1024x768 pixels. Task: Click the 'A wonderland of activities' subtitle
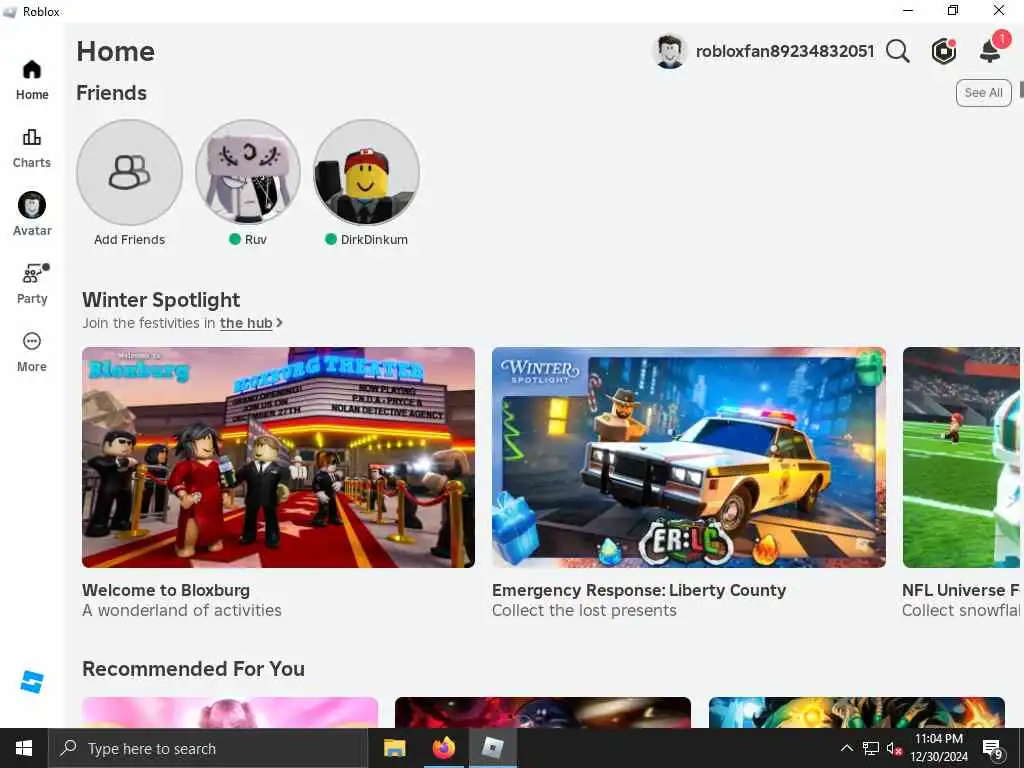tap(182, 611)
